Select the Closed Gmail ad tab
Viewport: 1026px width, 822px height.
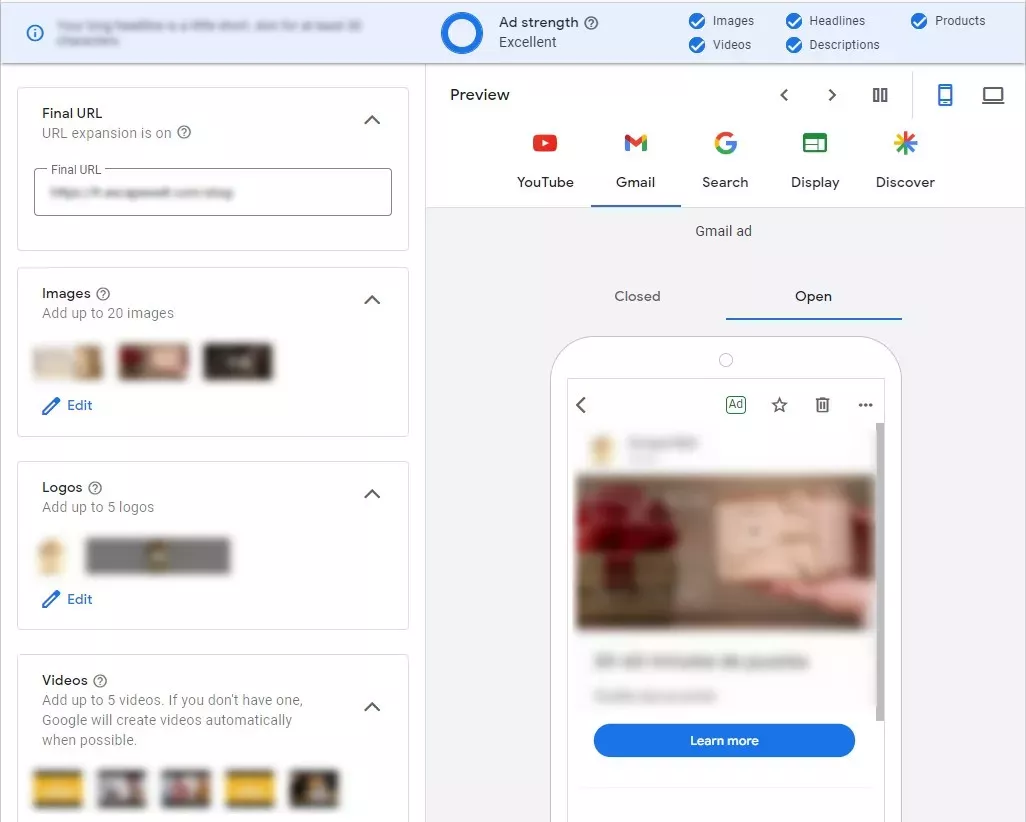click(637, 296)
